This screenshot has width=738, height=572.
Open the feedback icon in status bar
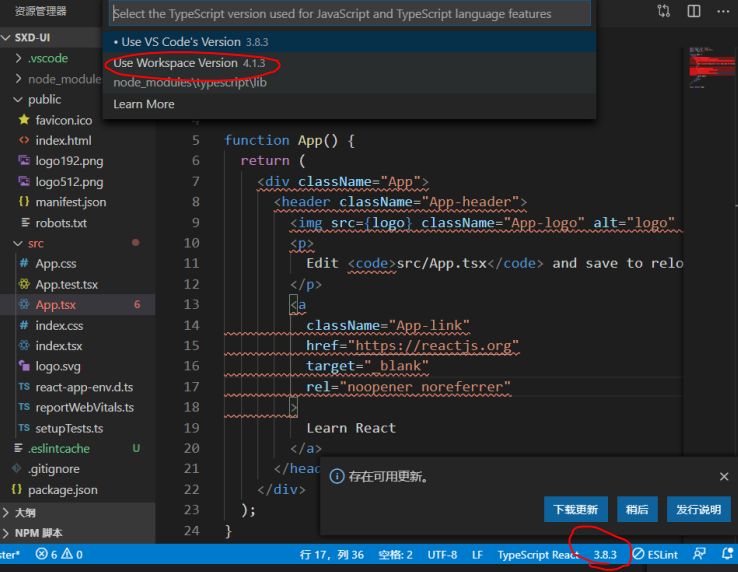click(x=699, y=554)
